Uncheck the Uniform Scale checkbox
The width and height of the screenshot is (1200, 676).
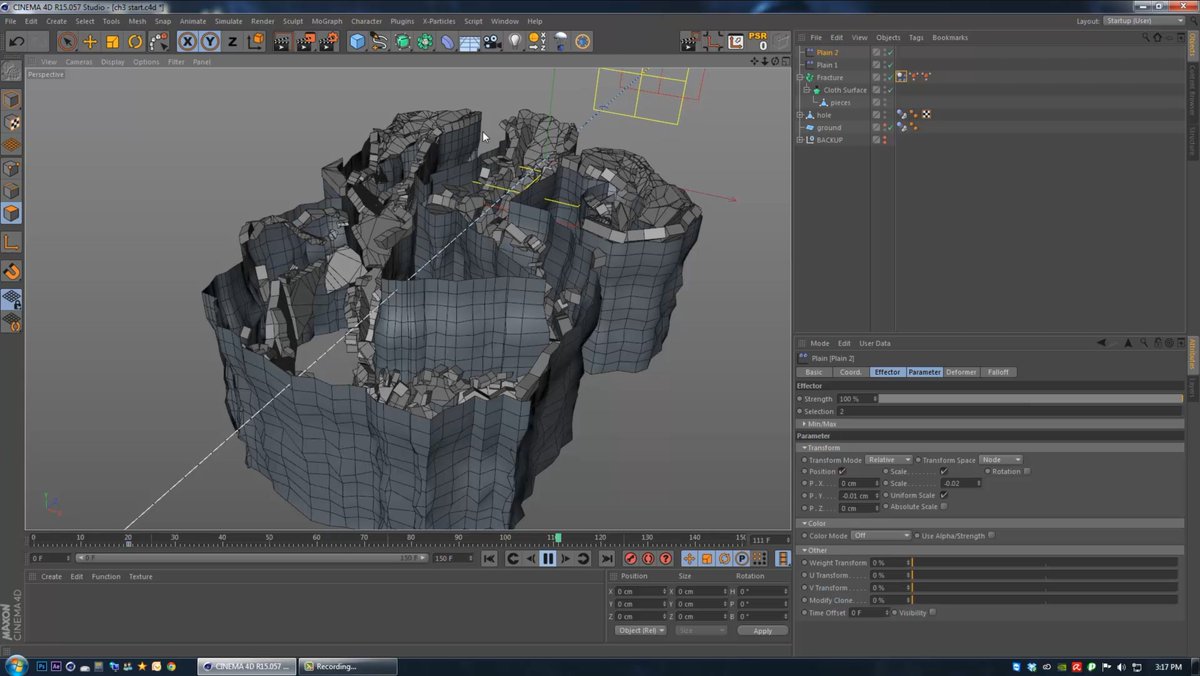(944, 495)
